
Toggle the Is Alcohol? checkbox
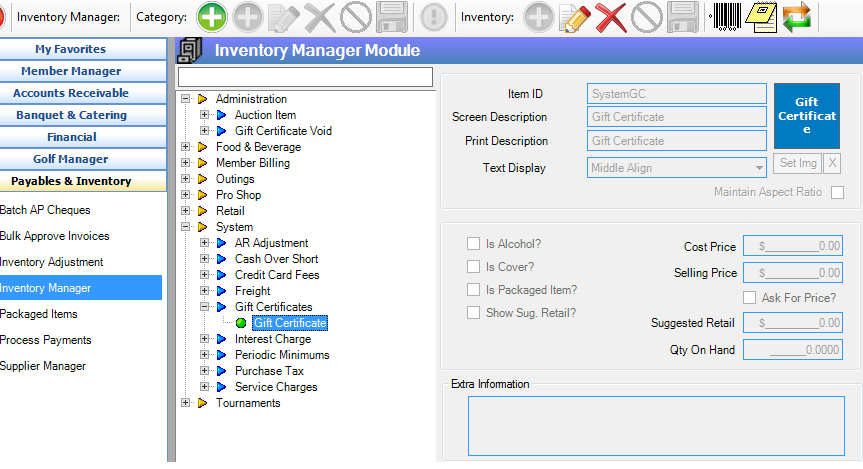click(474, 244)
